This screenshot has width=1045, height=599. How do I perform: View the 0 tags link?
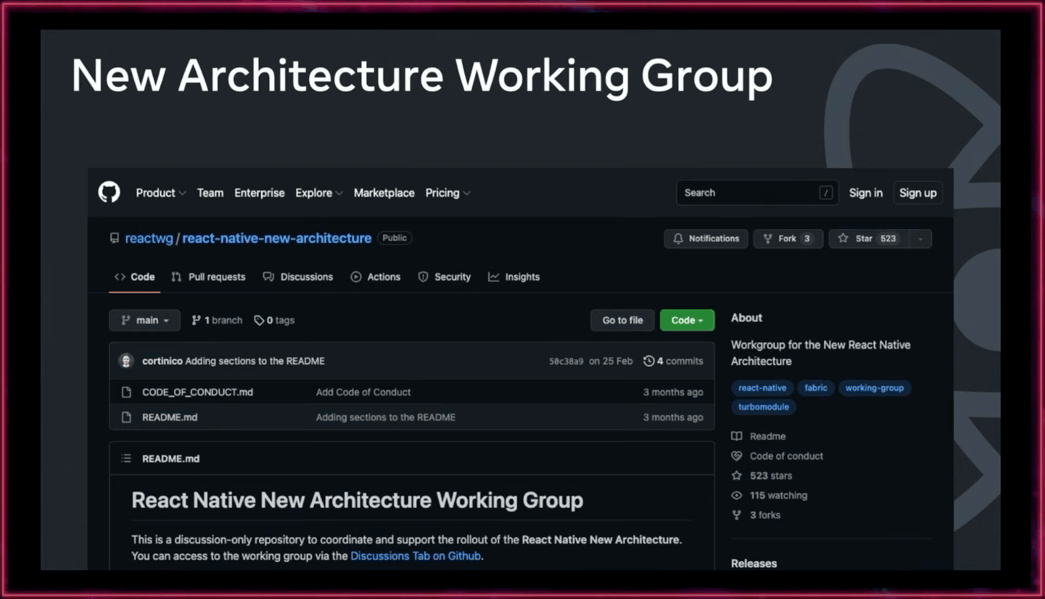pyautogui.click(x=275, y=320)
